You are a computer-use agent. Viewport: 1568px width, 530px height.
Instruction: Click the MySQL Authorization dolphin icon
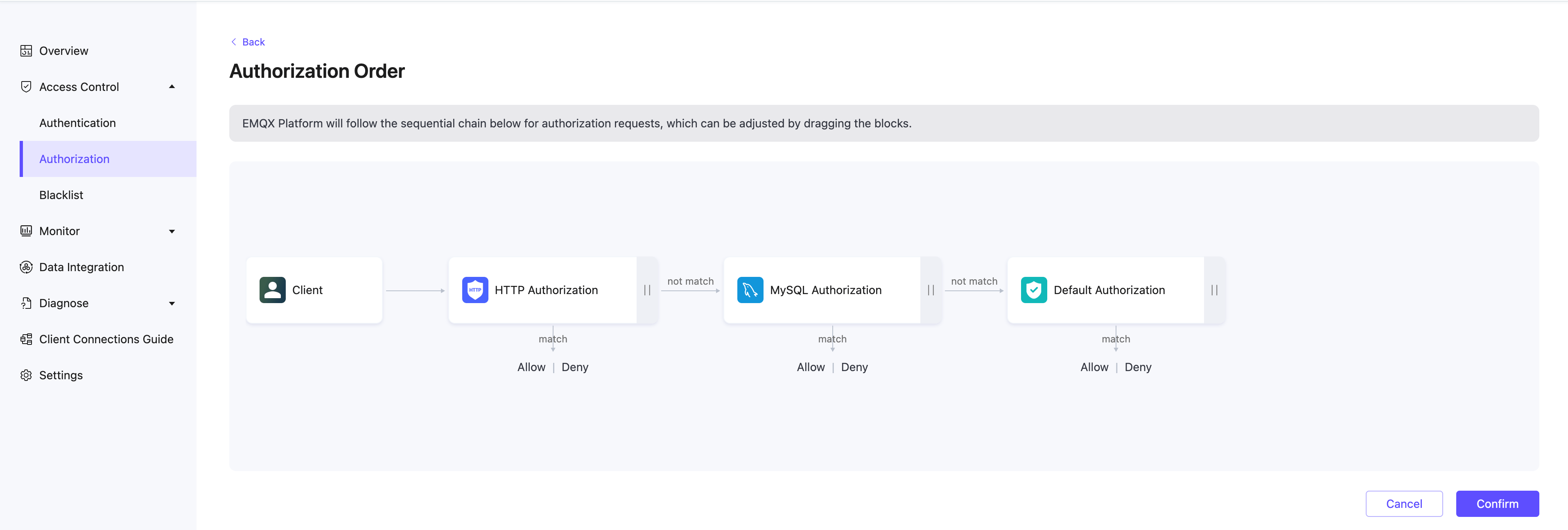(750, 290)
